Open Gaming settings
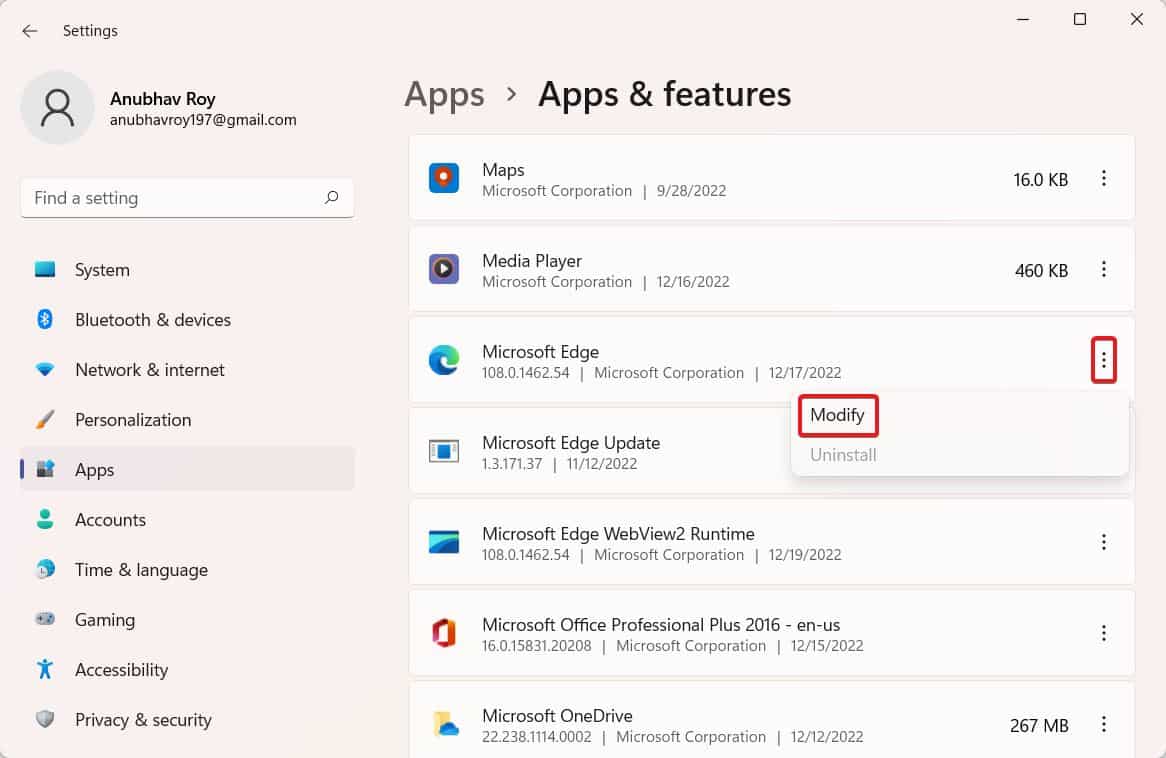Viewport: 1166px width, 758px height. coord(187,620)
